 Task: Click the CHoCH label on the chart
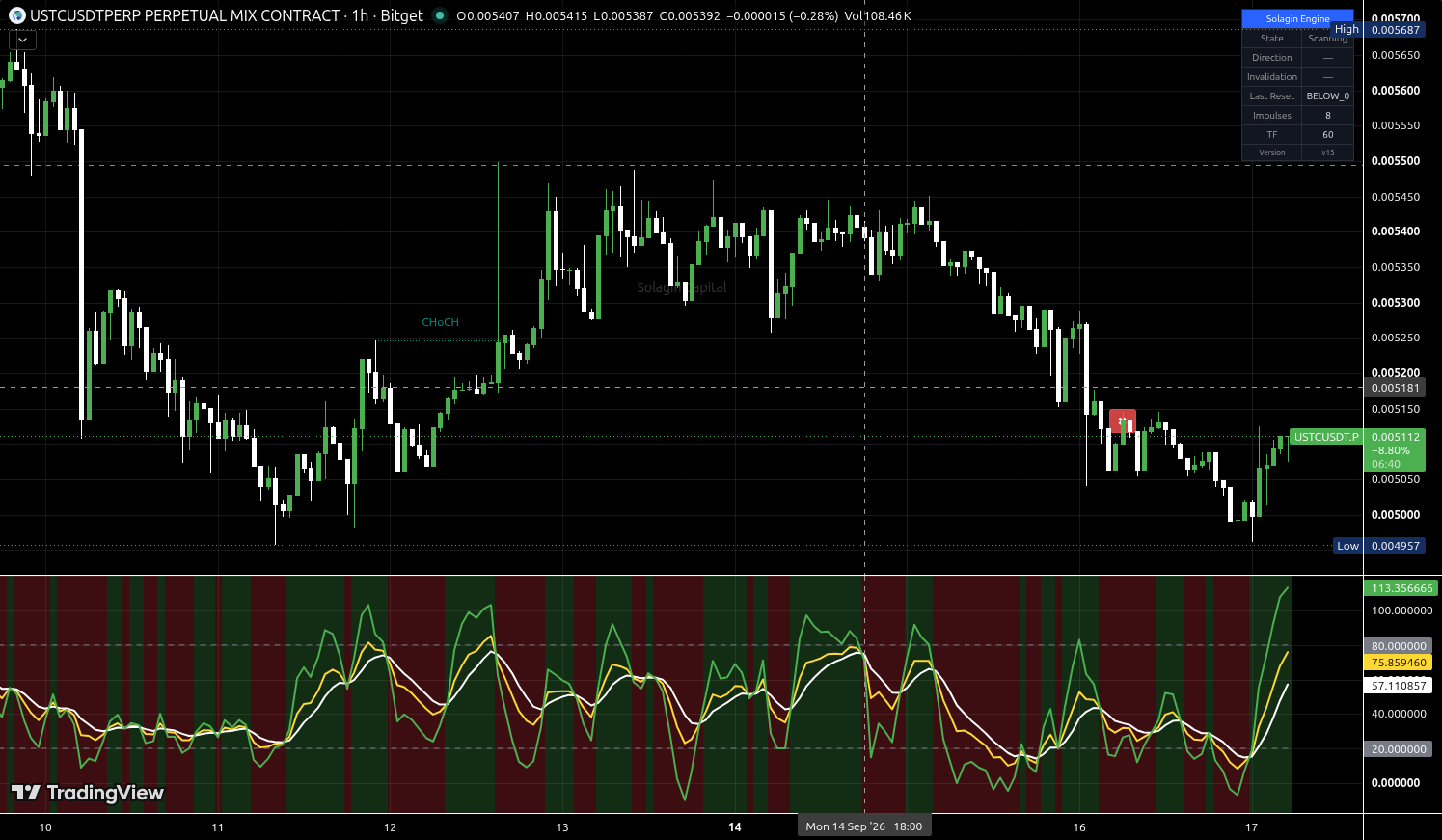pos(441,322)
